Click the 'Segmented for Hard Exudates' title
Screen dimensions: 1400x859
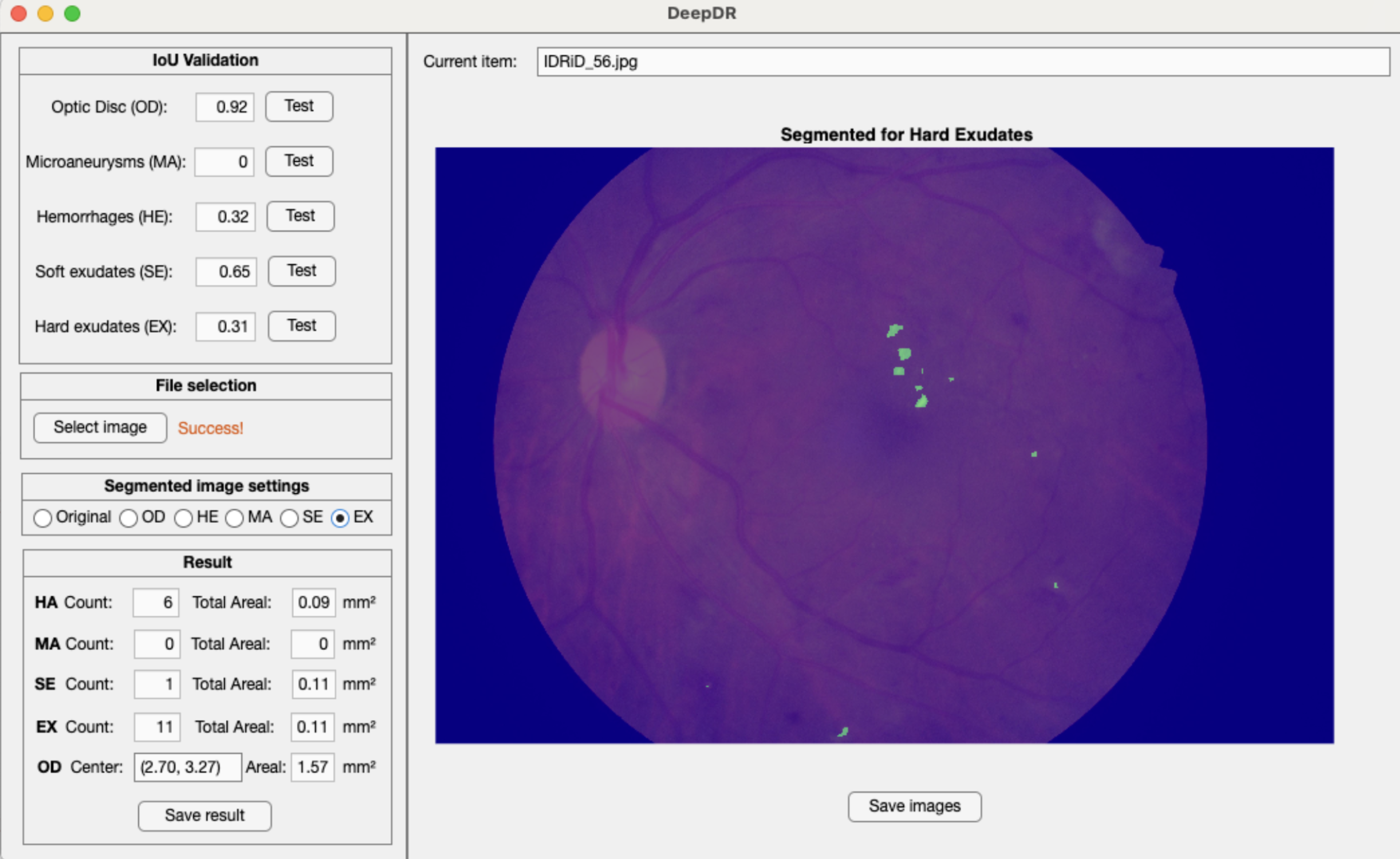(x=906, y=135)
